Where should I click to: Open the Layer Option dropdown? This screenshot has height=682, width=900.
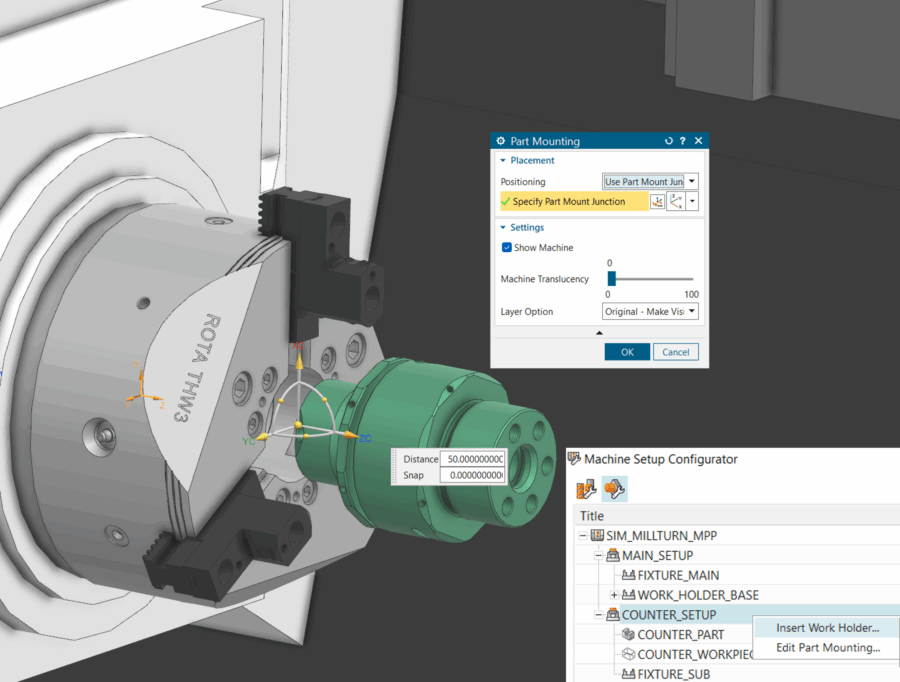[x=692, y=312]
